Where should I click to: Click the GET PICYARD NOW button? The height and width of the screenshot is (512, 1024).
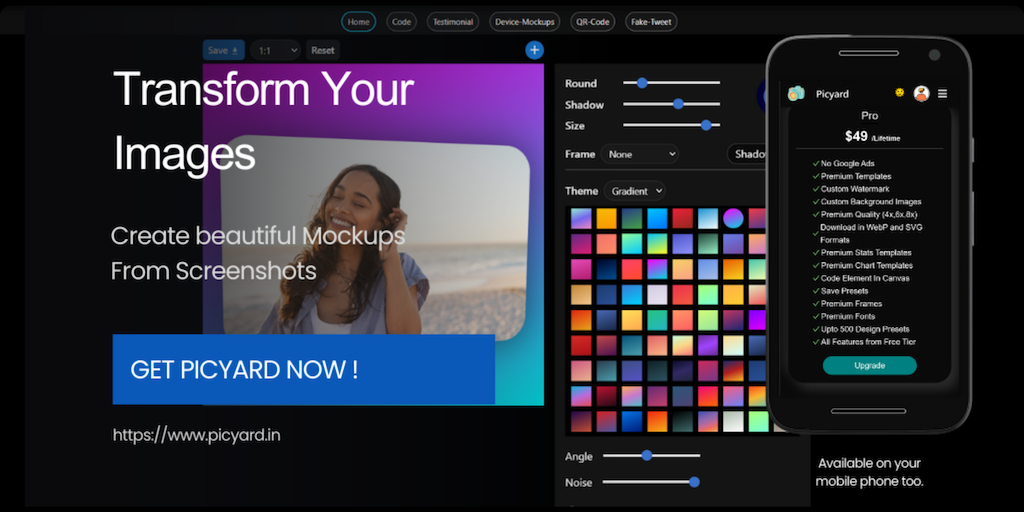coord(304,370)
